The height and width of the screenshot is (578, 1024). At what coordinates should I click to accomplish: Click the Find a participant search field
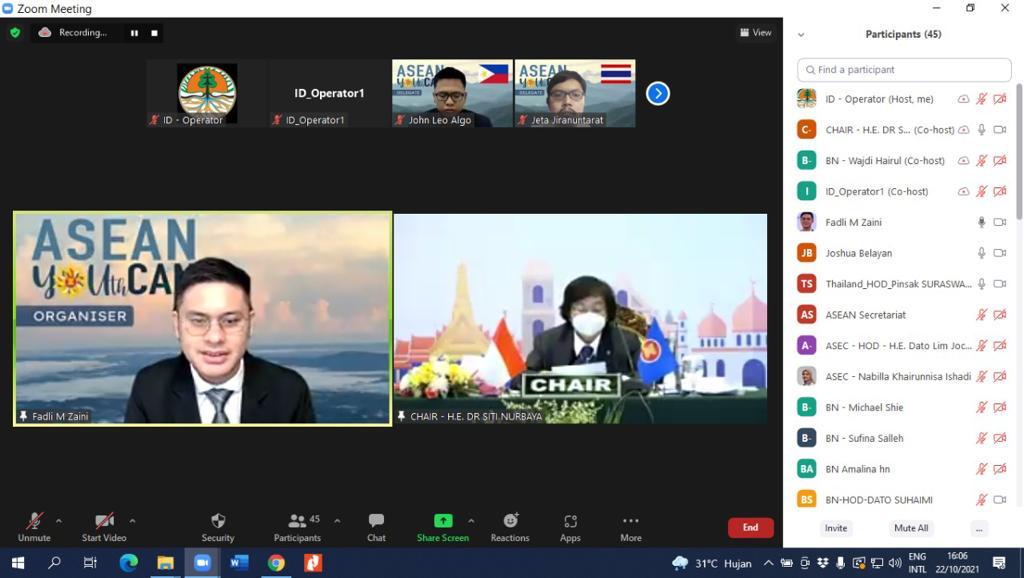point(904,70)
